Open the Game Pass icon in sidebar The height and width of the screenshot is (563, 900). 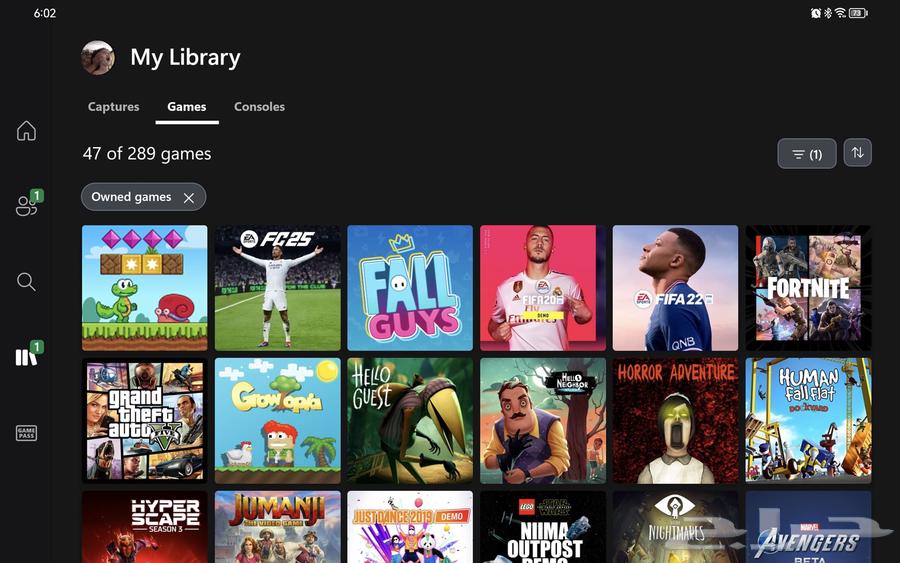point(26,433)
